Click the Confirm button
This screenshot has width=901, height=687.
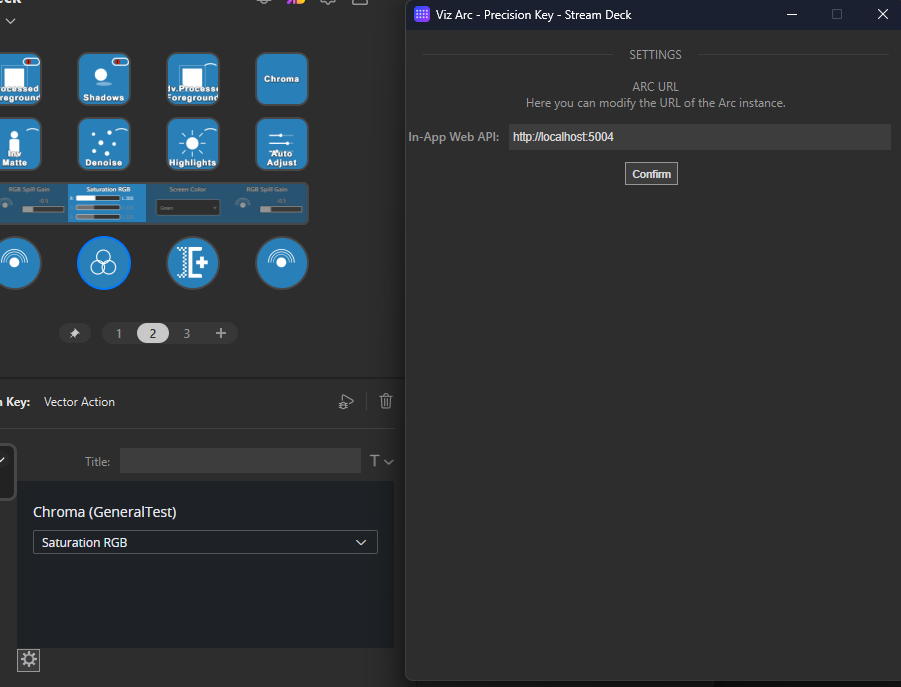click(651, 173)
